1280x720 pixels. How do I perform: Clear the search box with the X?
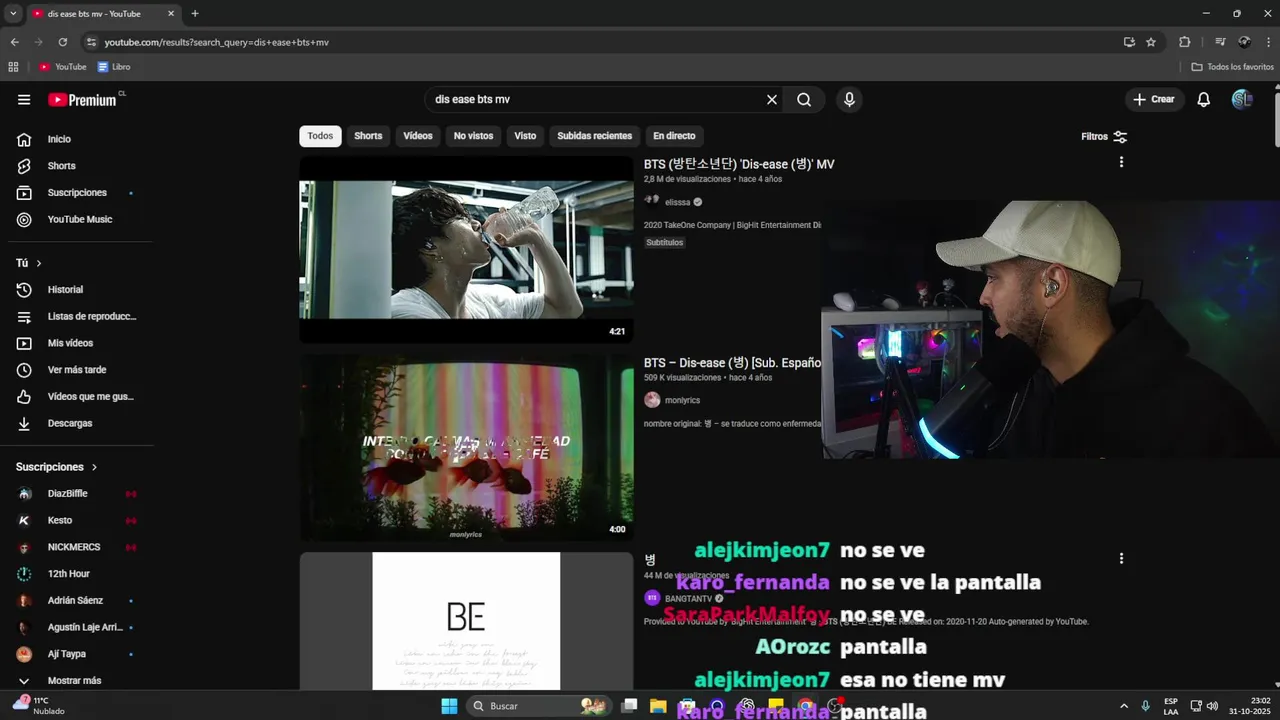coord(772,99)
